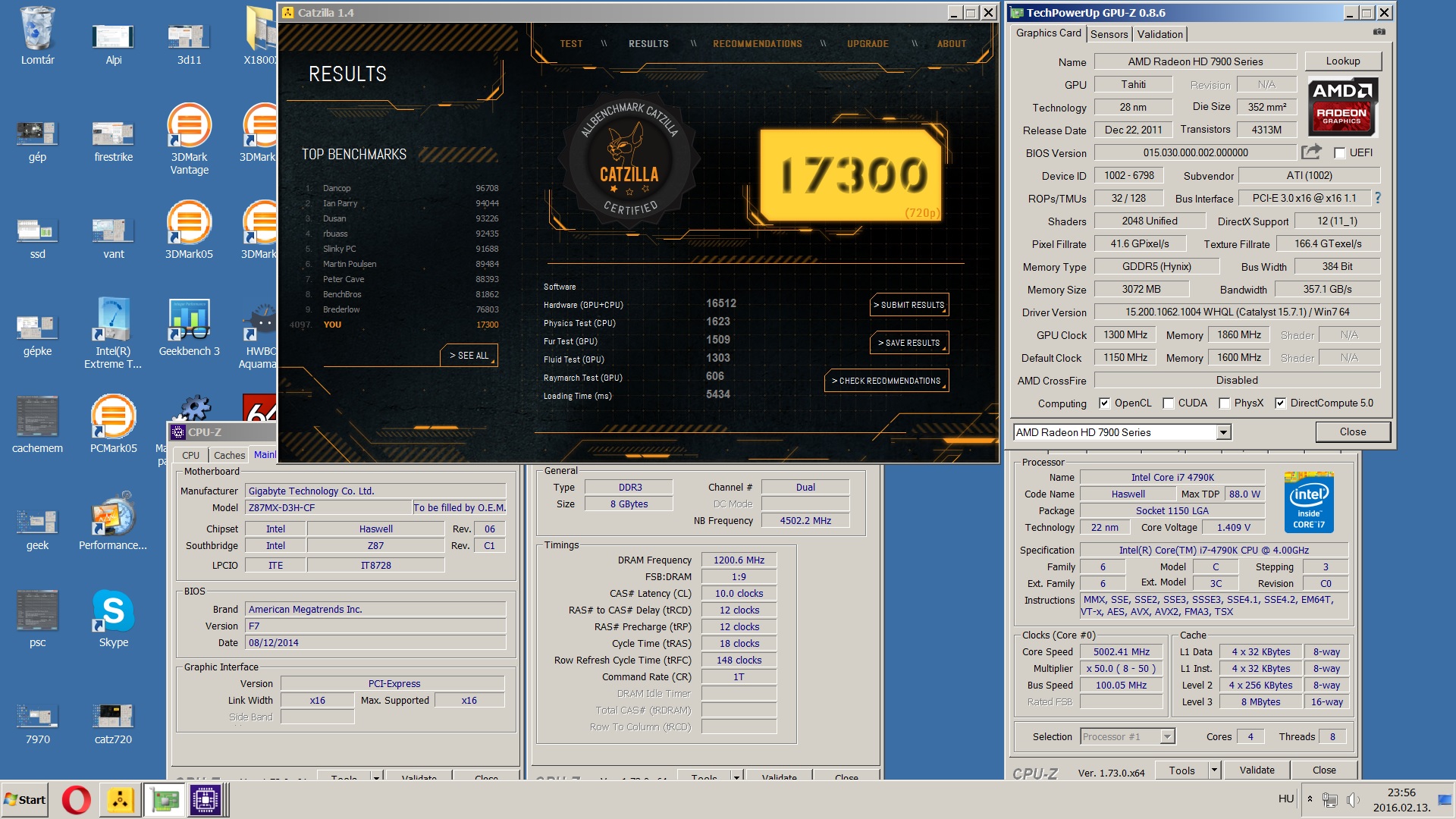Image resolution: width=1456 pixels, height=819 pixels.
Task: Open the Processor #1 selection dropdown
Action: [1168, 736]
